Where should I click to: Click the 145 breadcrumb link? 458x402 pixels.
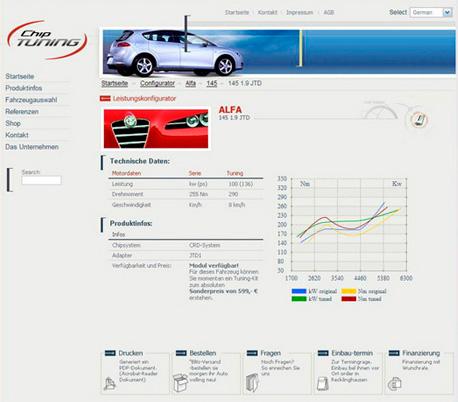[x=212, y=83]
